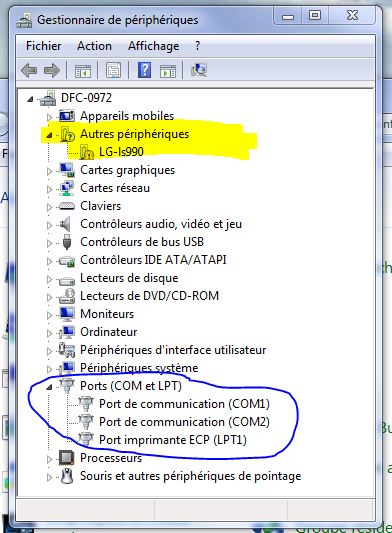Expand Souris et autres périphériques node
392x533 pixels.
pyautogui.click(x=50, y=477)
